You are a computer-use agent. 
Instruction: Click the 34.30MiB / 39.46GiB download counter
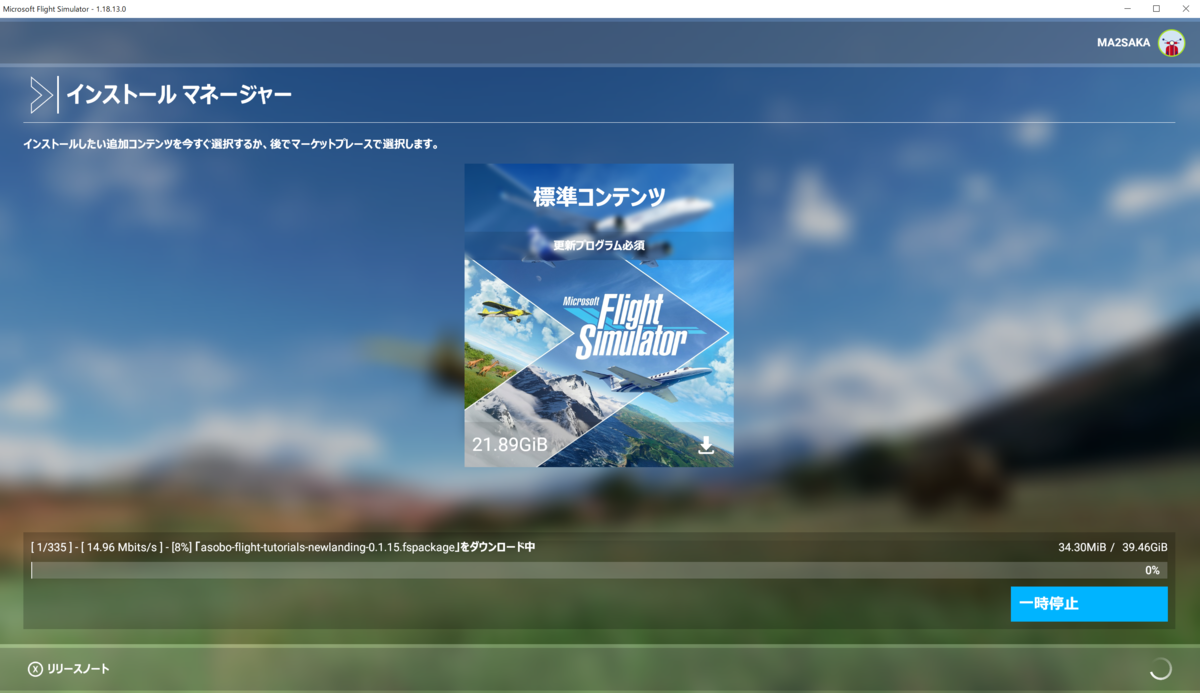(x=1113, y=547)
